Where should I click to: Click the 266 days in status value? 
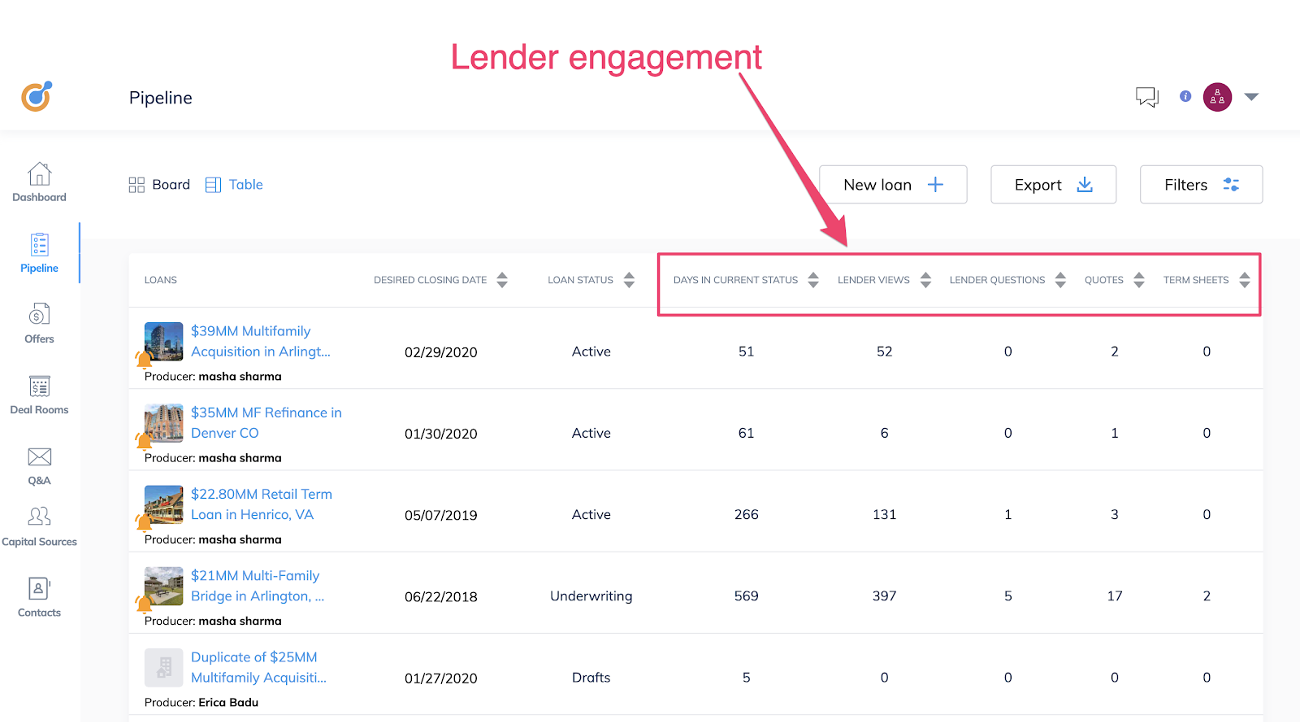click(746, 515)
